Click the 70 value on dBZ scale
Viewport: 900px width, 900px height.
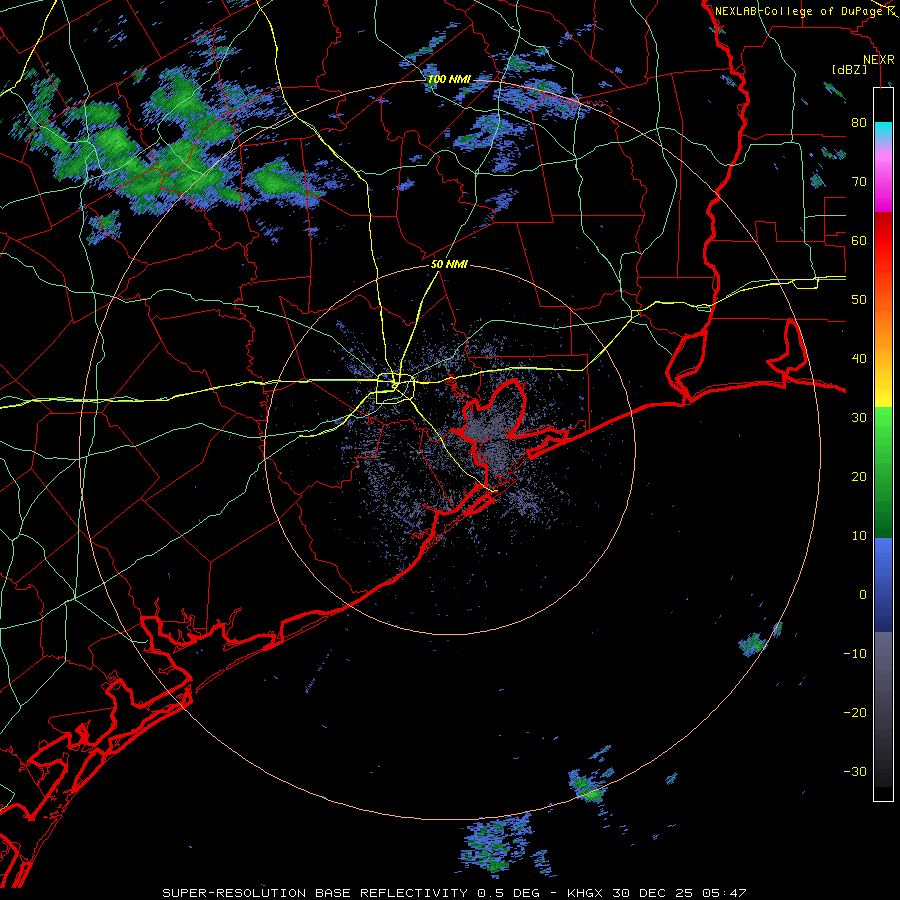[859, 182]
